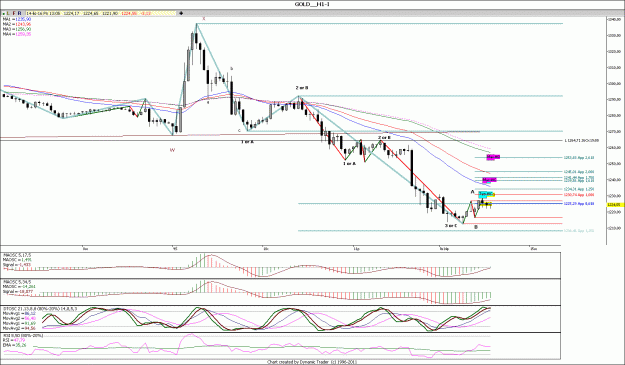Viewport: 625px width, 365px height.
Task: Click the red App 1,000 projection label
Action: pos(579,195)
